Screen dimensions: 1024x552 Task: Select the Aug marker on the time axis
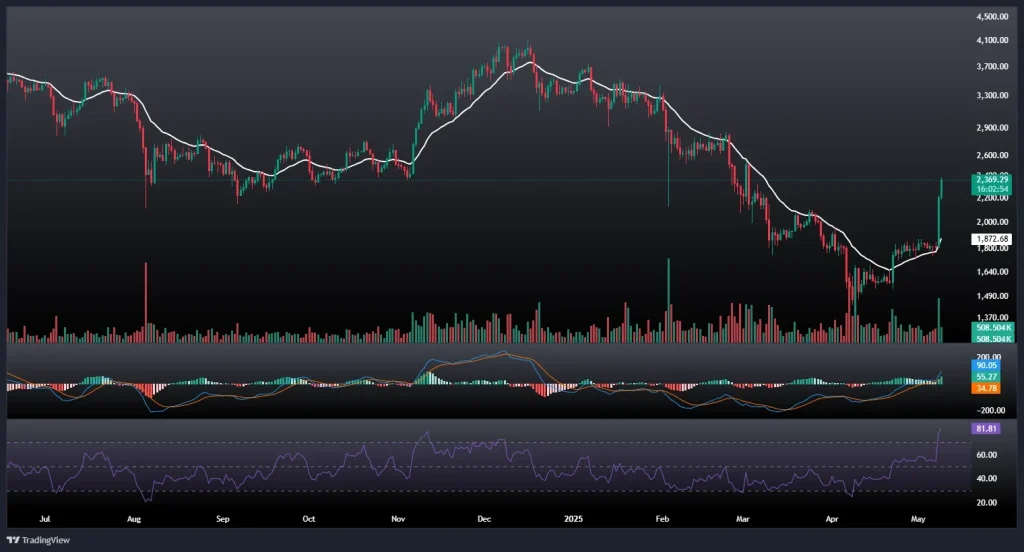135,520
